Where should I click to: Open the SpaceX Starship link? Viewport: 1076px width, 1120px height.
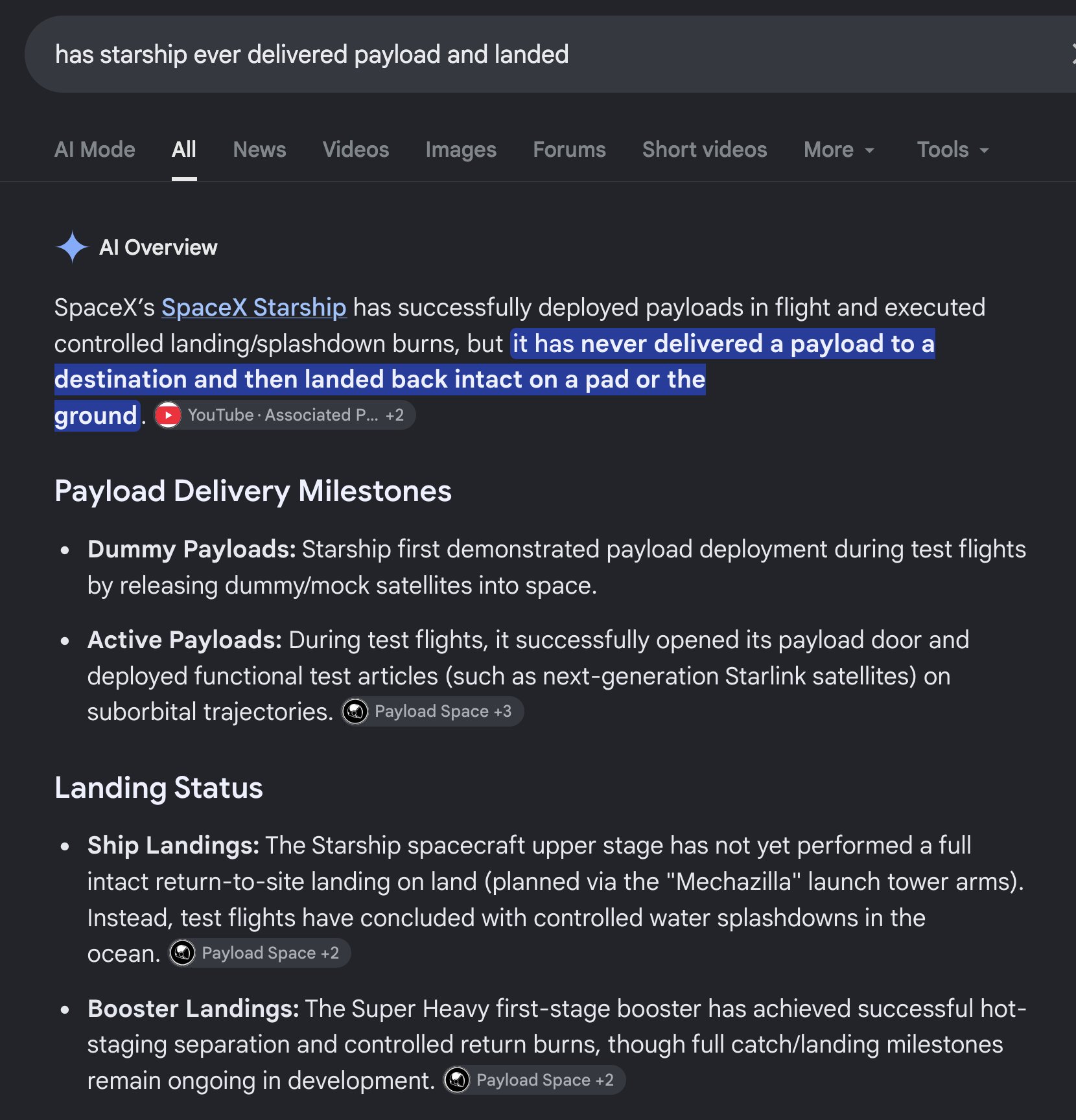click(254, 307)
